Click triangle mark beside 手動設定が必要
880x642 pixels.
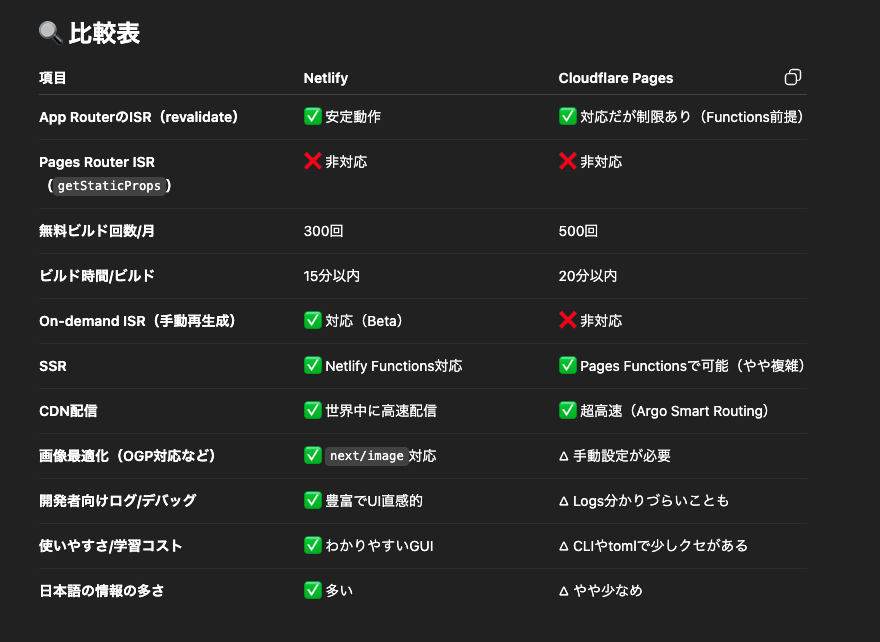coord(564,456)
